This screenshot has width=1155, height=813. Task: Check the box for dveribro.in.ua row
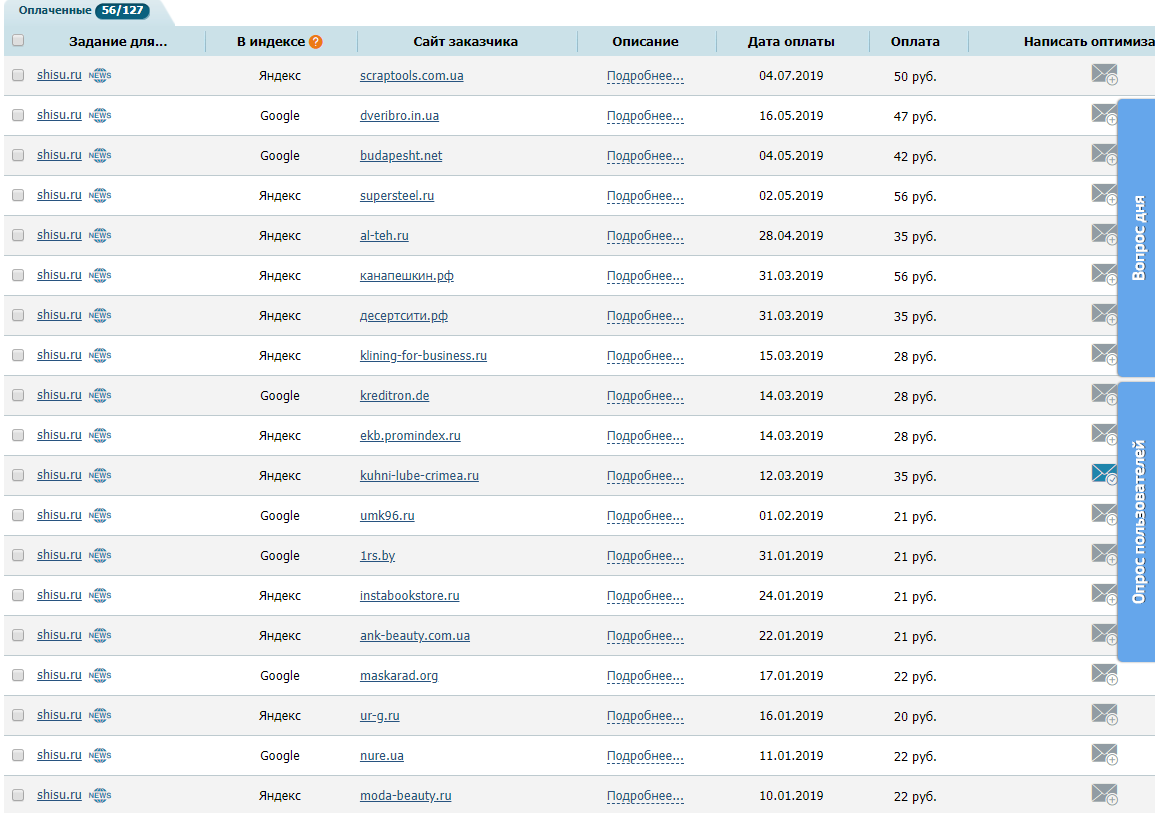pos(18,115)
